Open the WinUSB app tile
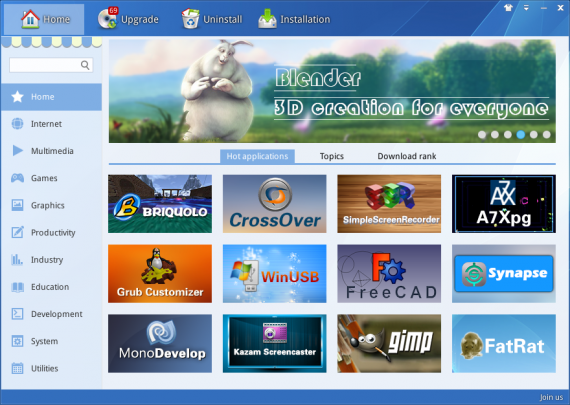 click(x=274, y=273)
